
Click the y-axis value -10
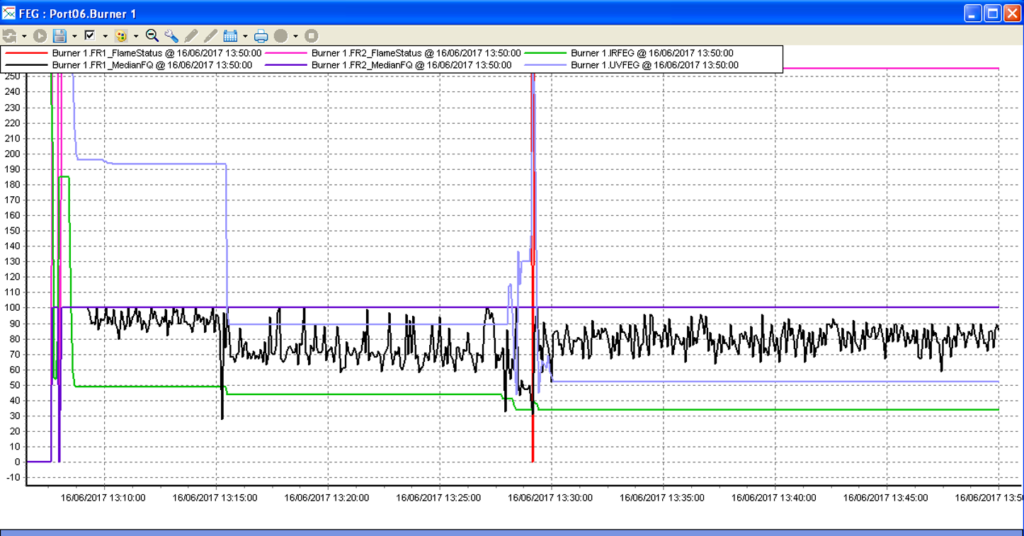click(14, 478)
